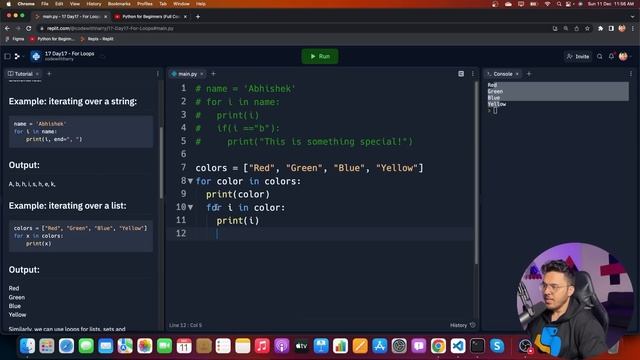Screen dimensions: 640x360
Task: Click 'Example: iterating over a list:' heading
Action: pyautogui.click(x=67, y=206)
